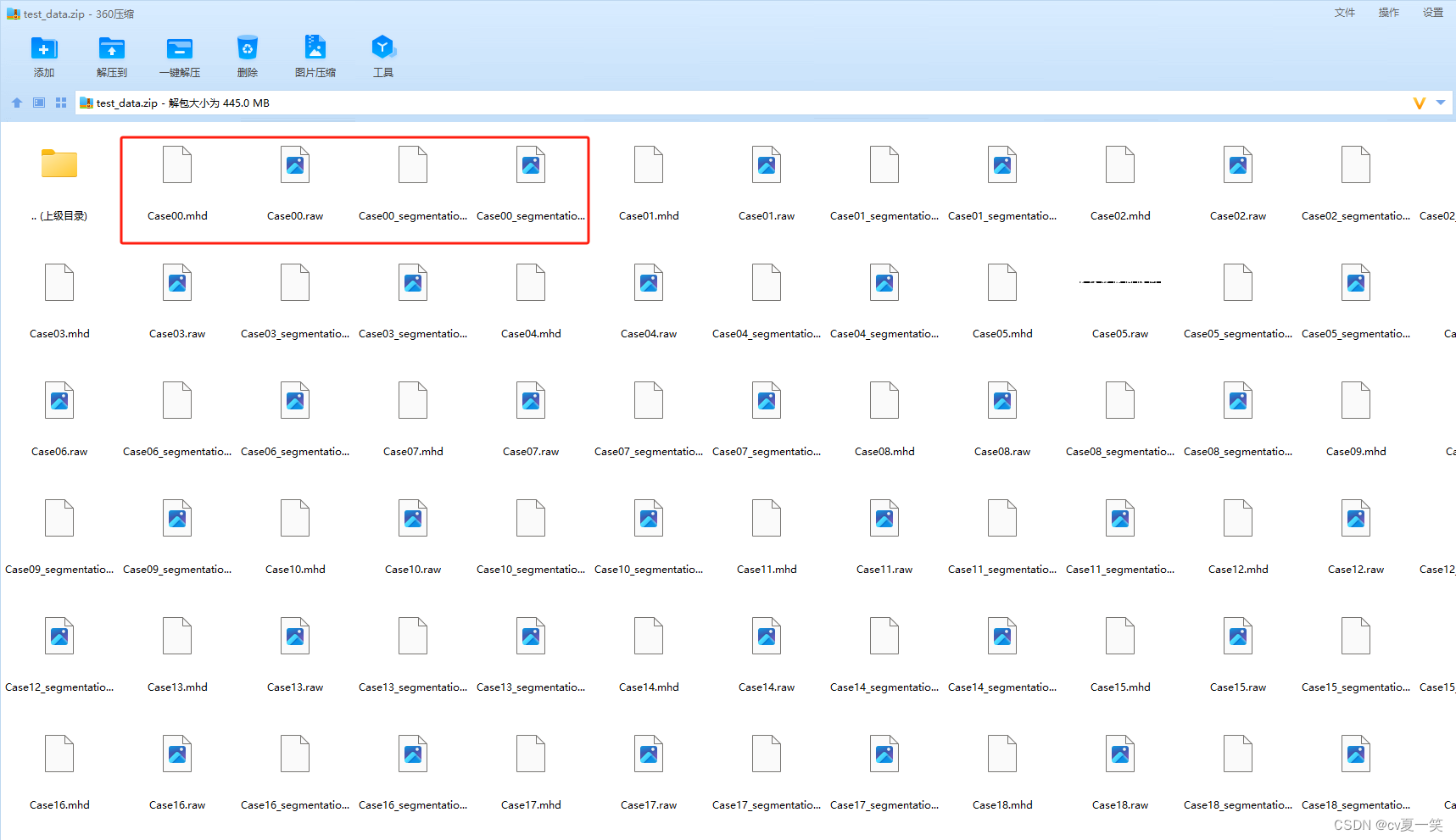Select Case04.raw image file icon
This screenshot has height=840, width=1456.
pyautogui.click(x=649, y=282)
